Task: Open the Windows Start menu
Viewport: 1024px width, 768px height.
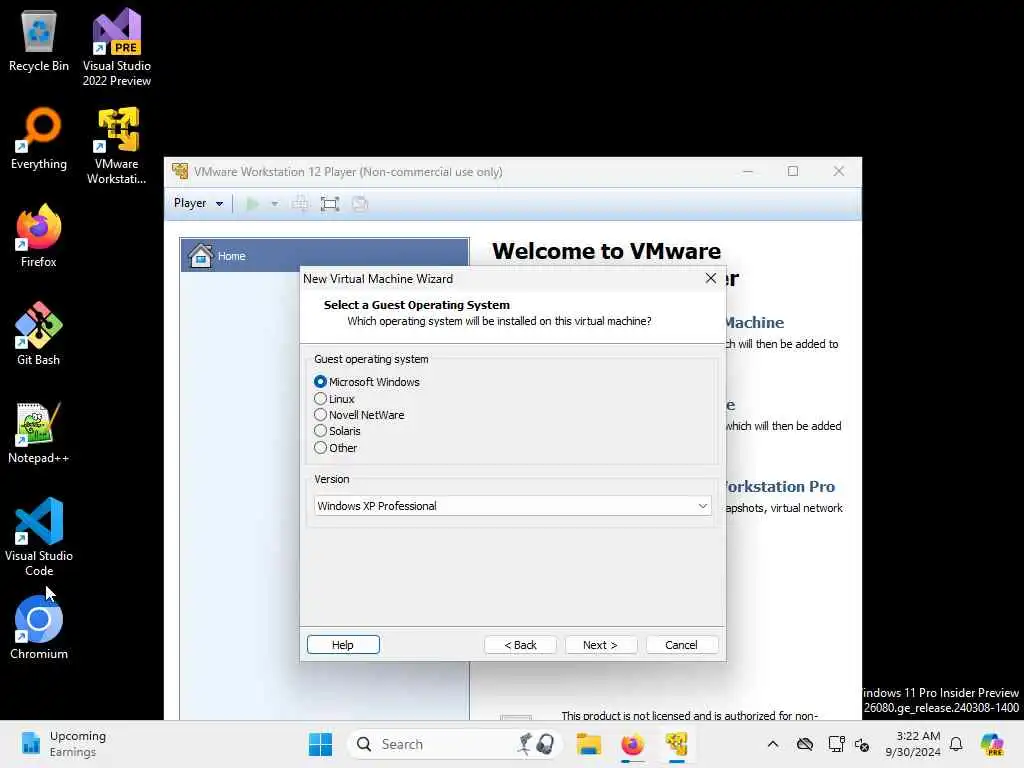Action: tap(320, 744)
